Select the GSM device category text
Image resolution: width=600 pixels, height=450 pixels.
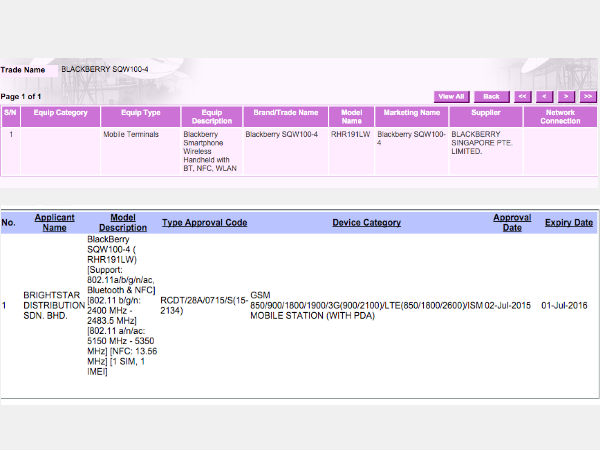click(x=367, y=305)
